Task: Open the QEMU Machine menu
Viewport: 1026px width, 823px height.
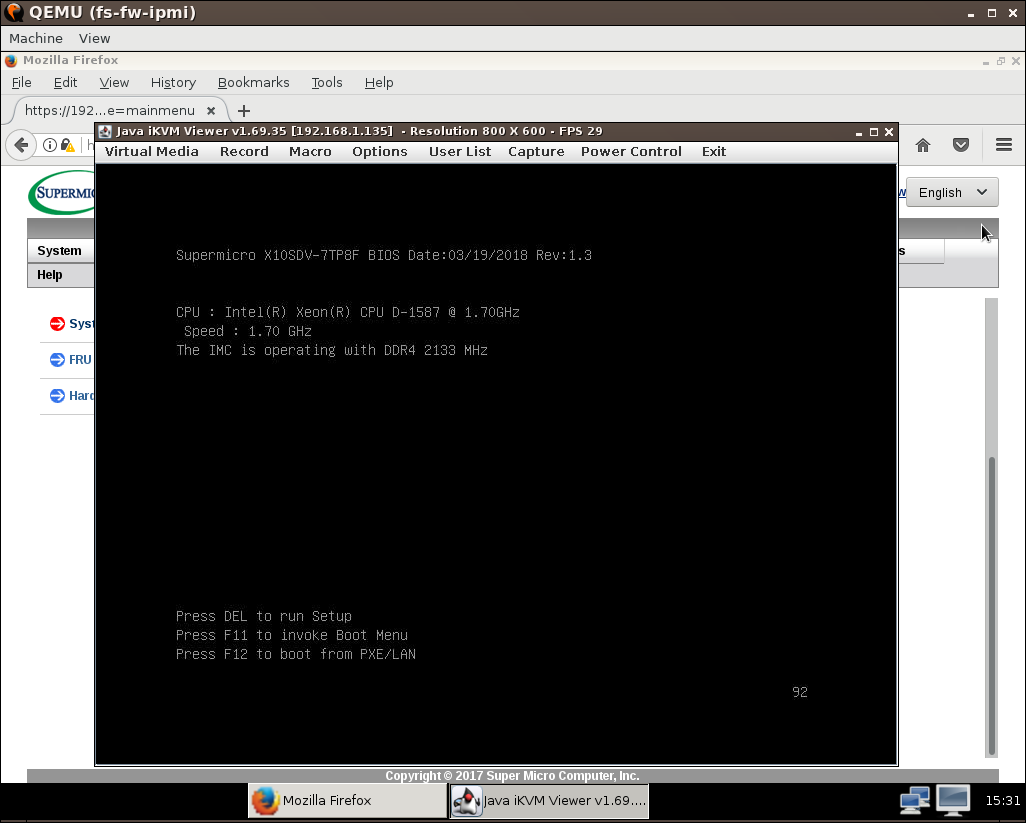Action: [36, 38]
